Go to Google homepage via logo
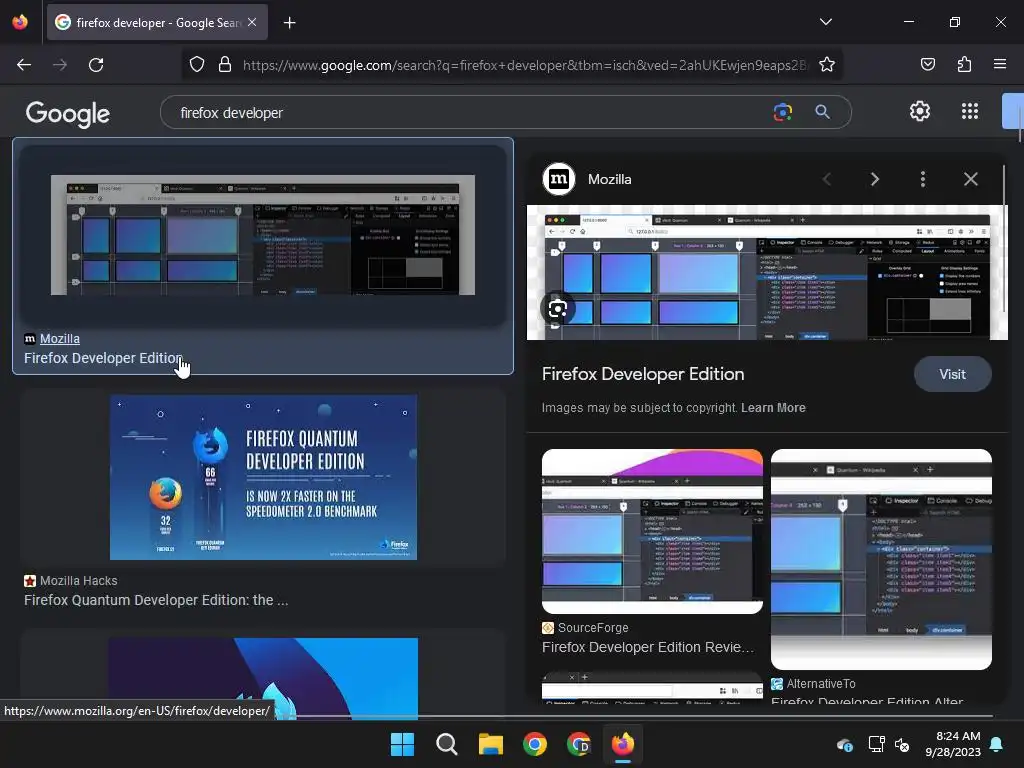The image size is (1024, 768). coord(68,114)
